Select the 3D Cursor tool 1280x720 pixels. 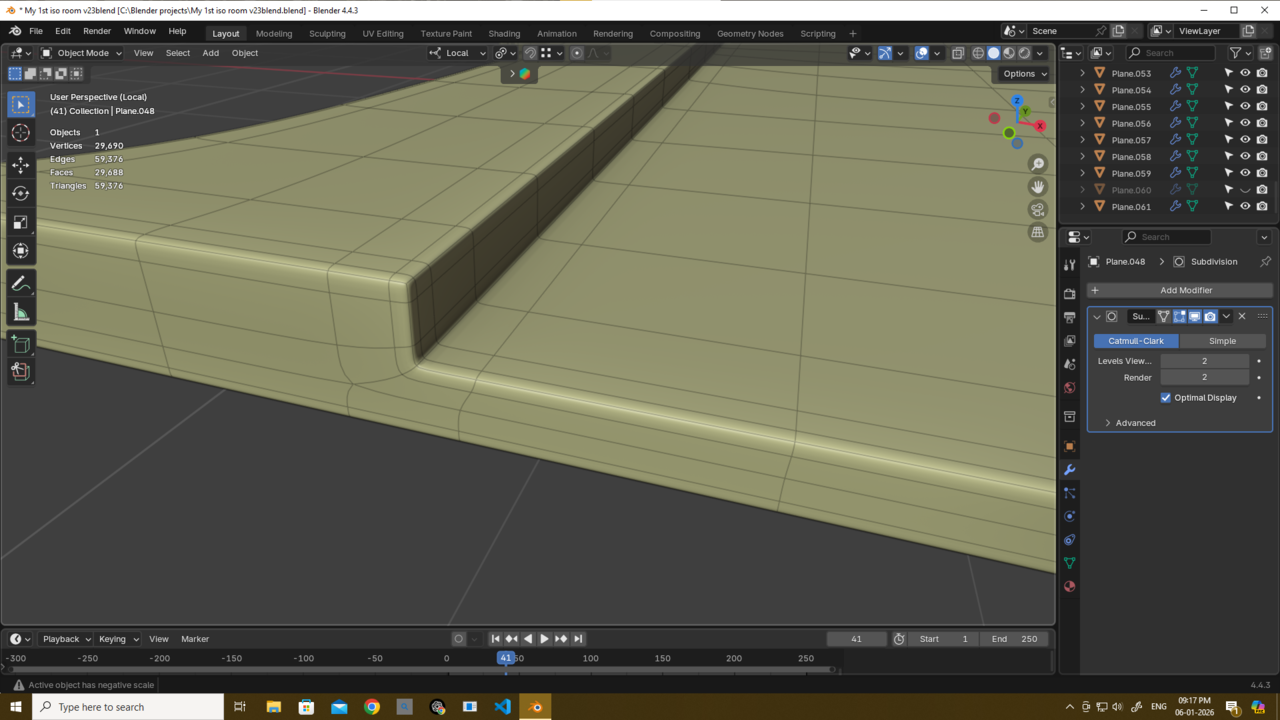point(21,133)
